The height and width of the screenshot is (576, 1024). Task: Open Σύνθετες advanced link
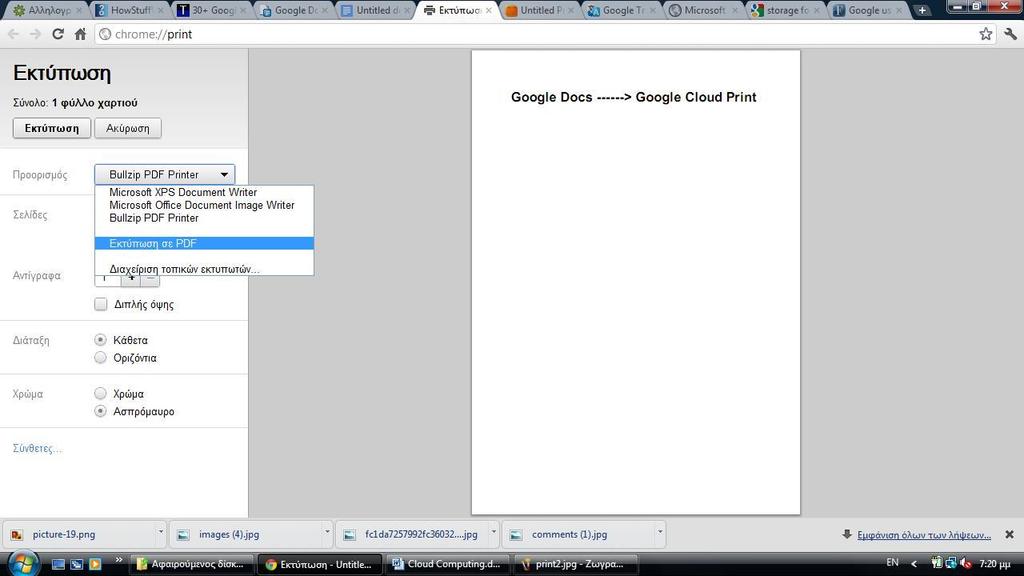pos(37,448)
